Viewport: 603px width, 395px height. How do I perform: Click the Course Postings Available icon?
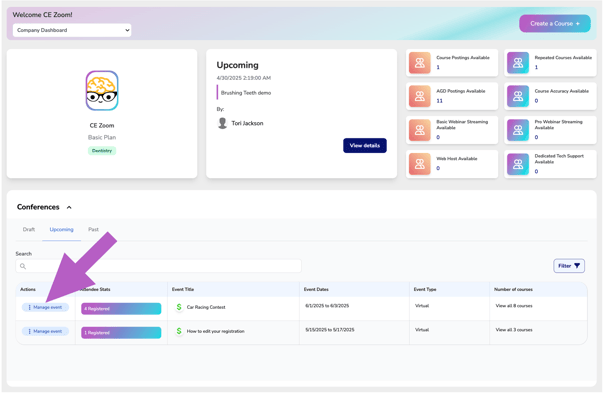click(x=420, y=63)
